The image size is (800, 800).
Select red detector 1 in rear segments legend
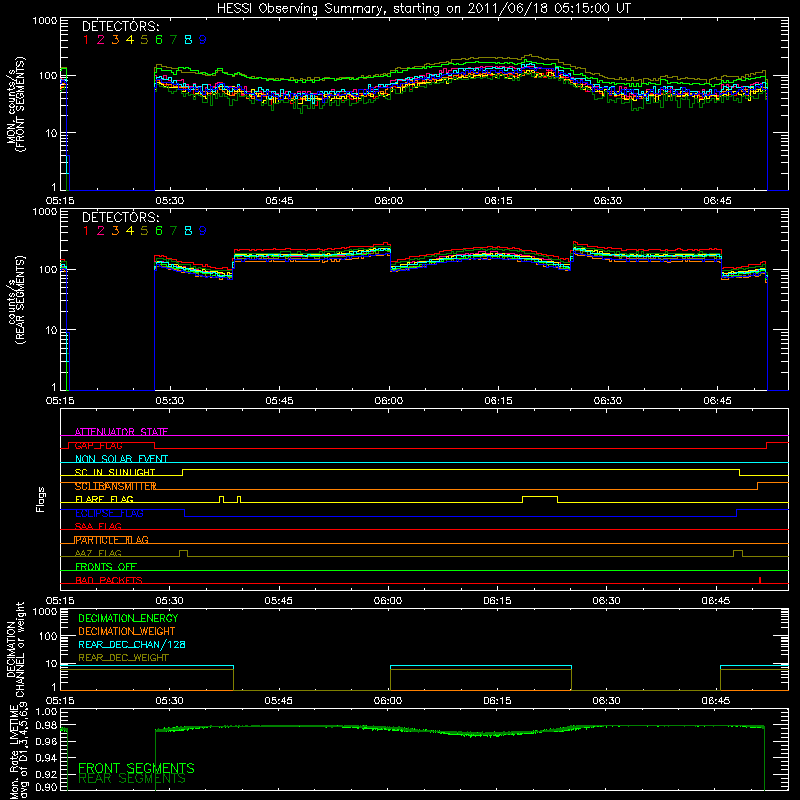(86, 231)
